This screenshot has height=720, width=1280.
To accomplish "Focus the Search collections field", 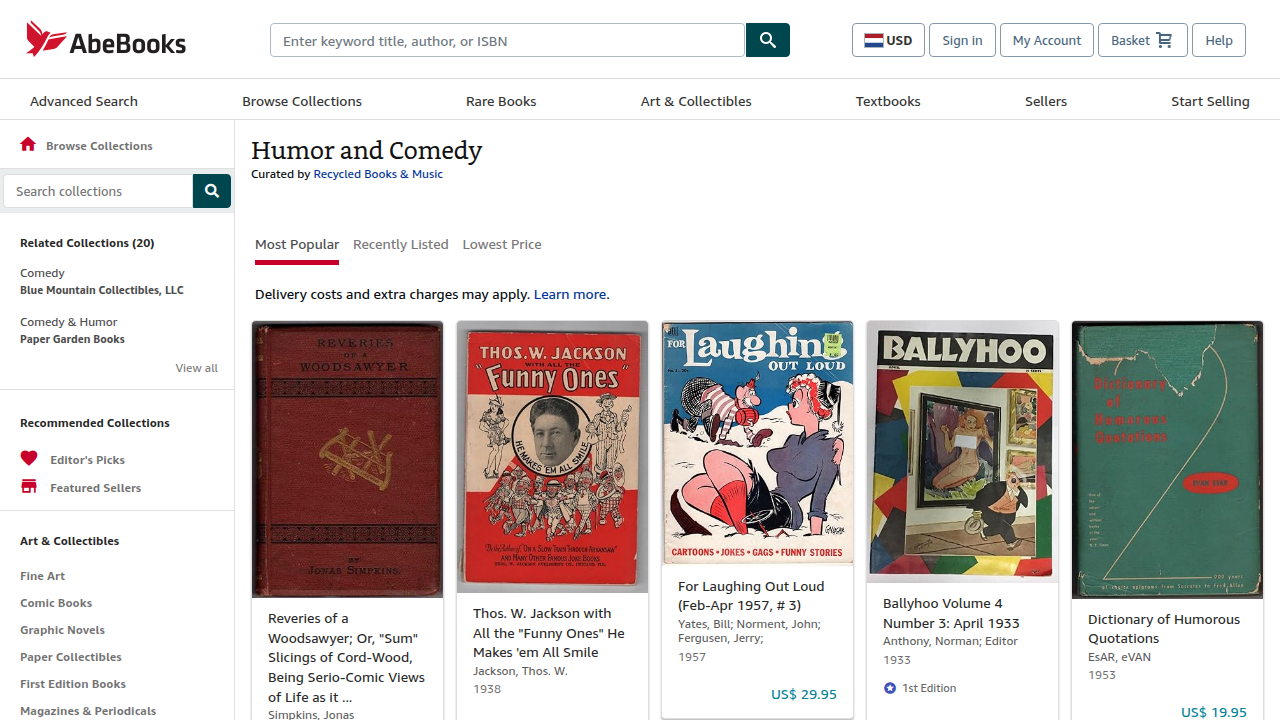I will coord(98,191).
